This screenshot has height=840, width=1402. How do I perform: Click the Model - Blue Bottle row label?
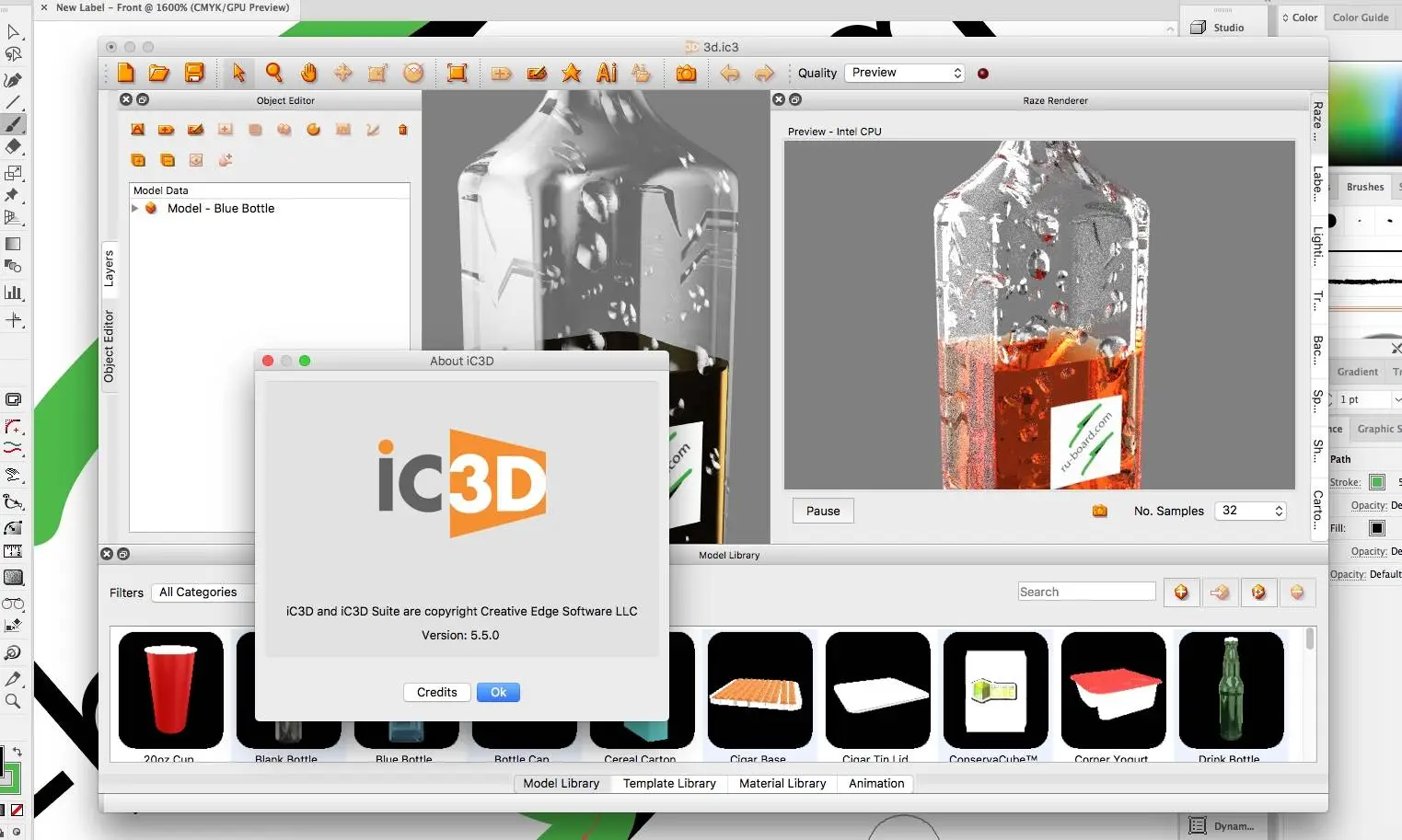(221, 209)
